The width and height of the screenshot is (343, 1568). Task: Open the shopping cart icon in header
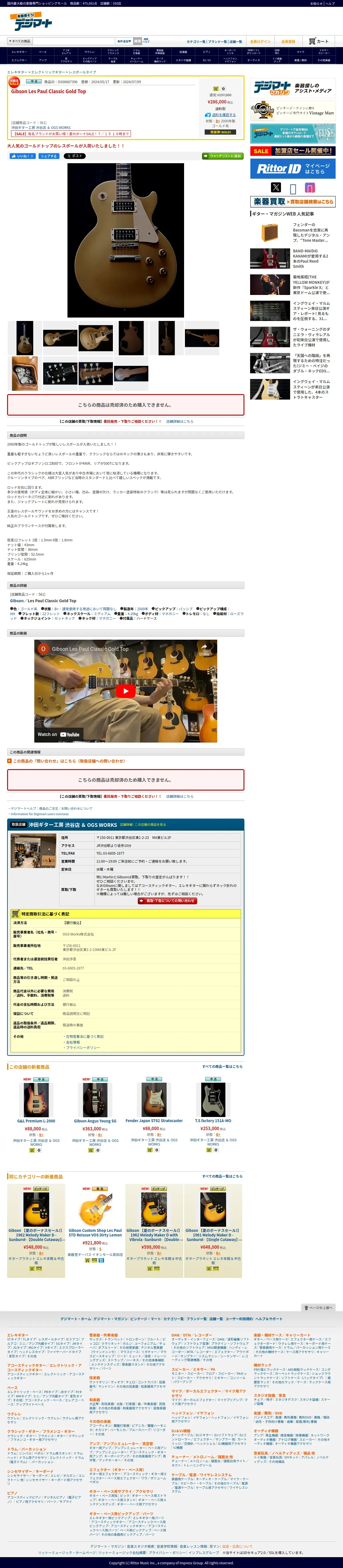[x=319, y=41]
